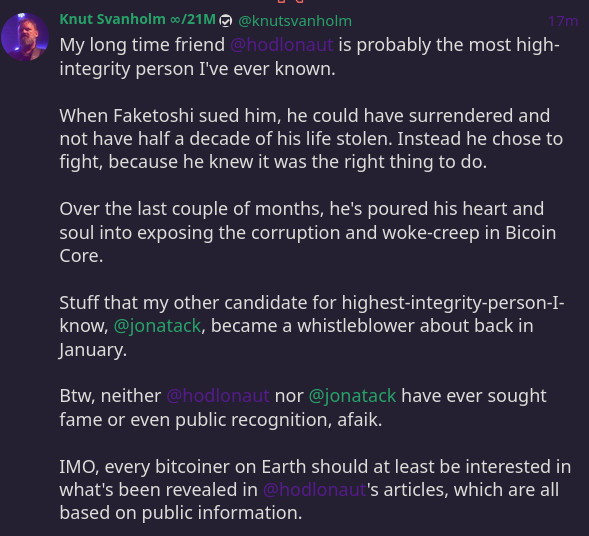Click the word 'January.' in the post
Screen dimensions: 589x536
93,350
